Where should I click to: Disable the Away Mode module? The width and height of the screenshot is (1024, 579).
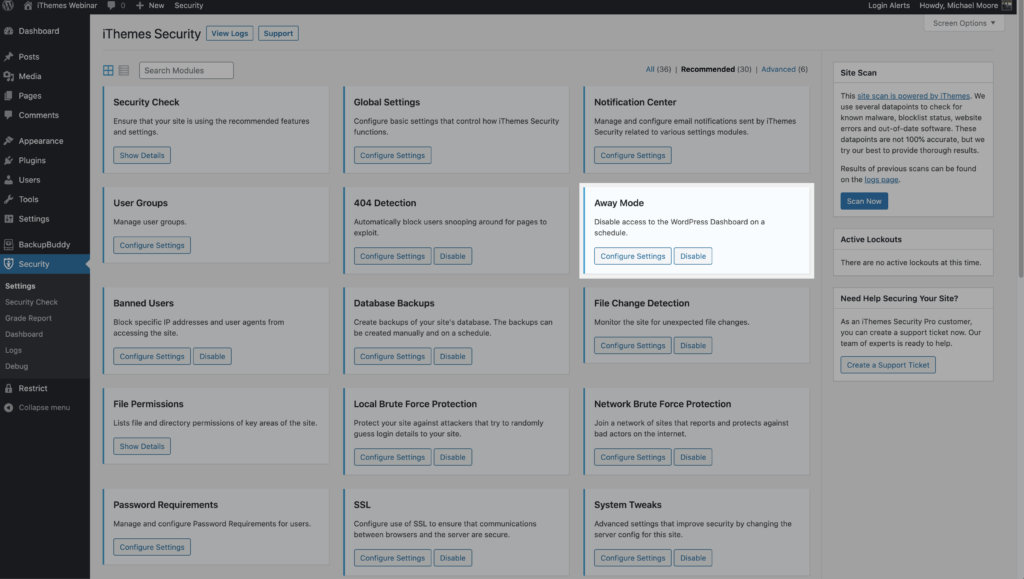tap(693, 256)
